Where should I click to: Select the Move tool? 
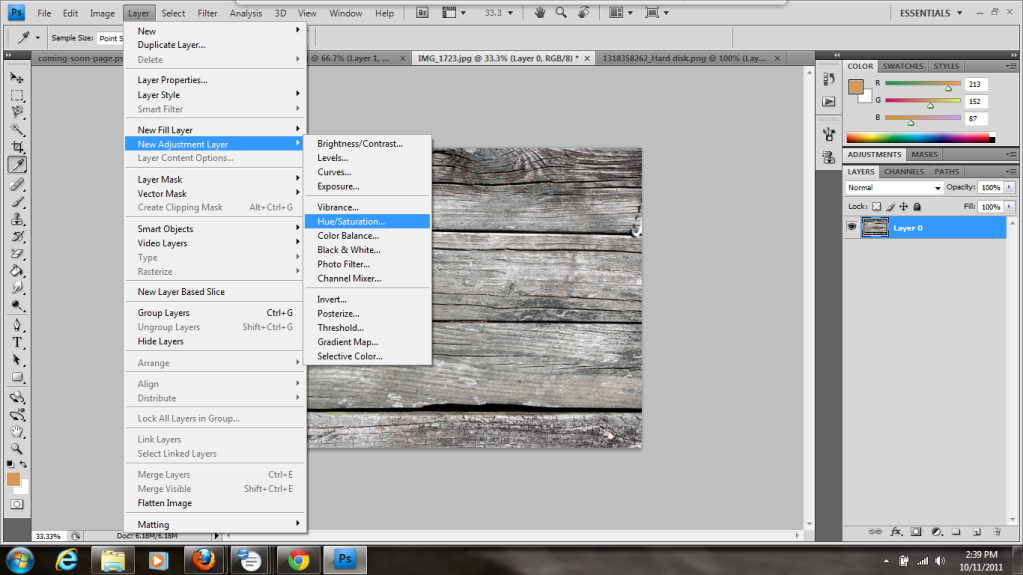tap(17, 78)
